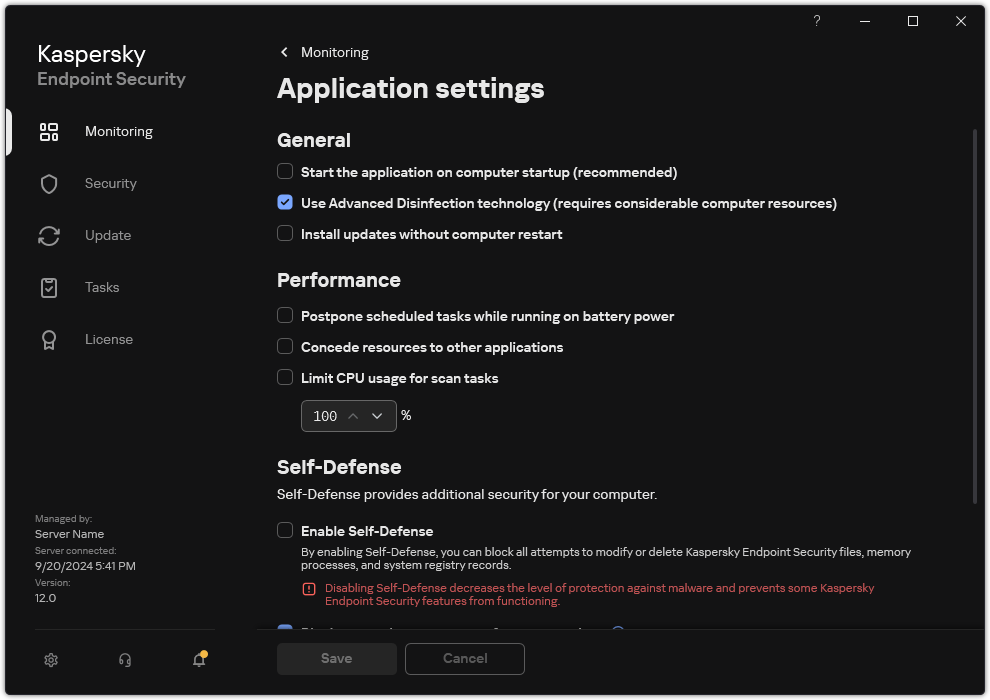This screenshot has width=990, height=700.
Task: Check Concede resources to other applications
Action: click(x=286, y=347)
